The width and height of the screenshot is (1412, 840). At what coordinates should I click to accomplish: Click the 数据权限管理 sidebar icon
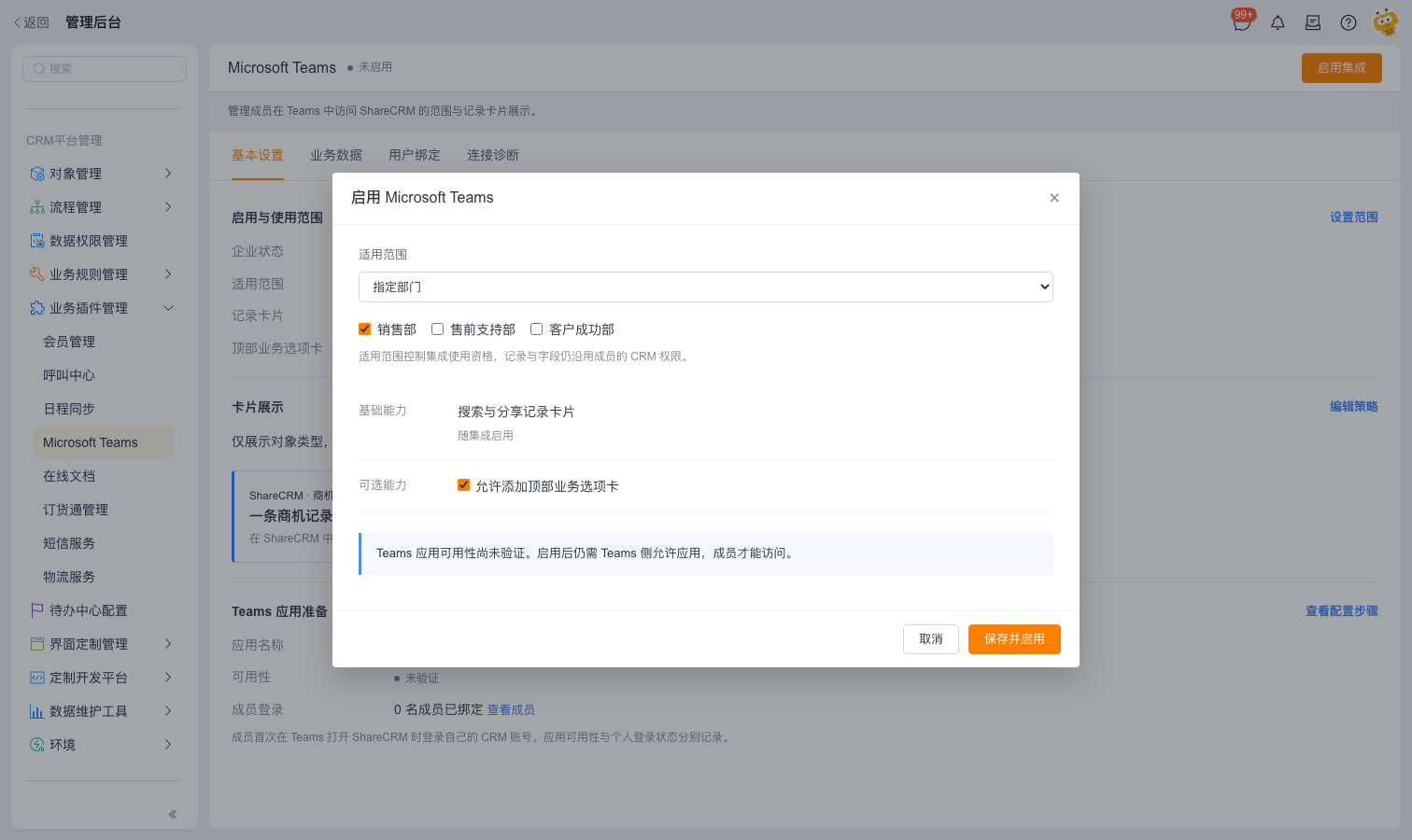pyautogui.click(x=37, y=241)
